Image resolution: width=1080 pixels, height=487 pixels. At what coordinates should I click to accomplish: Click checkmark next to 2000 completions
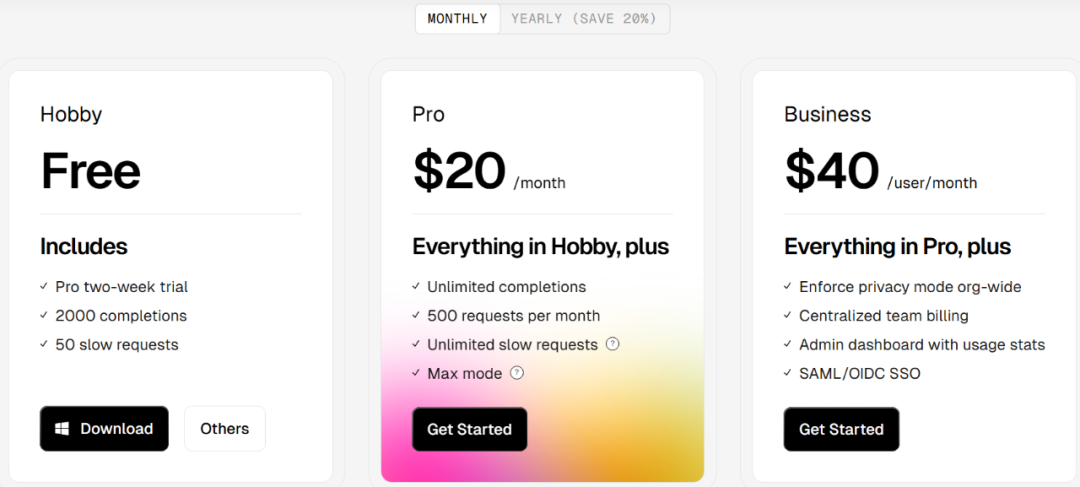click(x=44, y=315)
